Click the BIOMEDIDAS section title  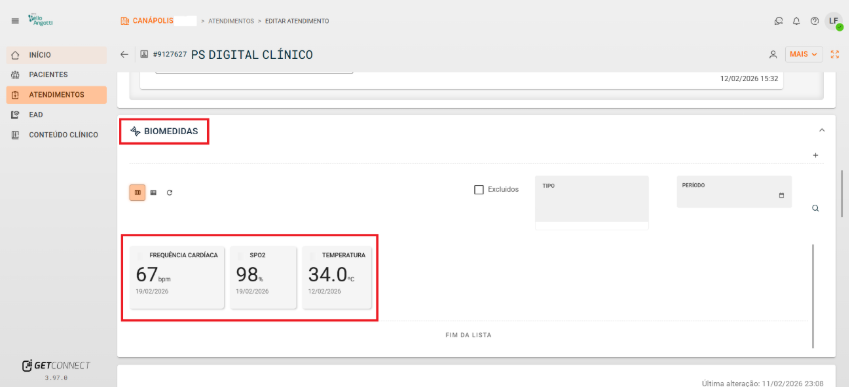pos(171,131)
